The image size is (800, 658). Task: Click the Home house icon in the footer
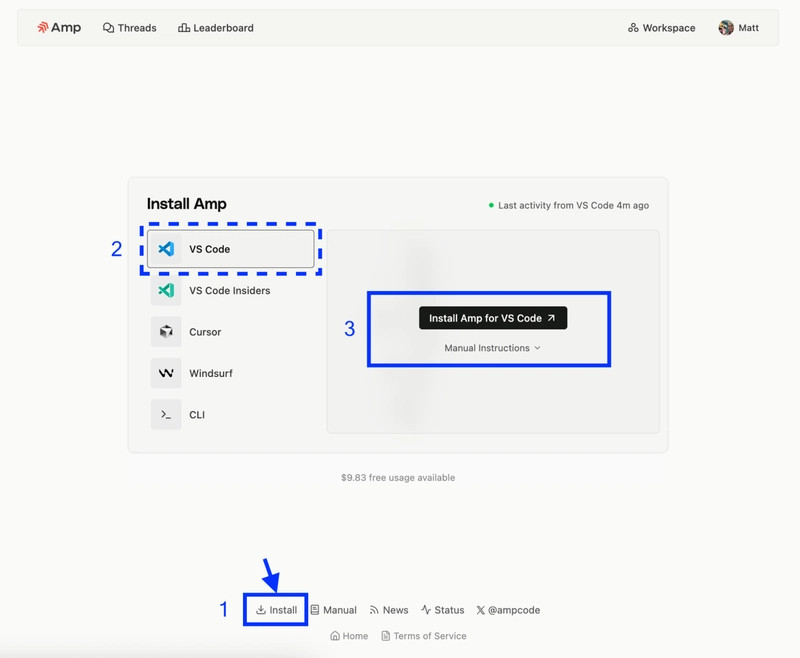tap(335, 636)
